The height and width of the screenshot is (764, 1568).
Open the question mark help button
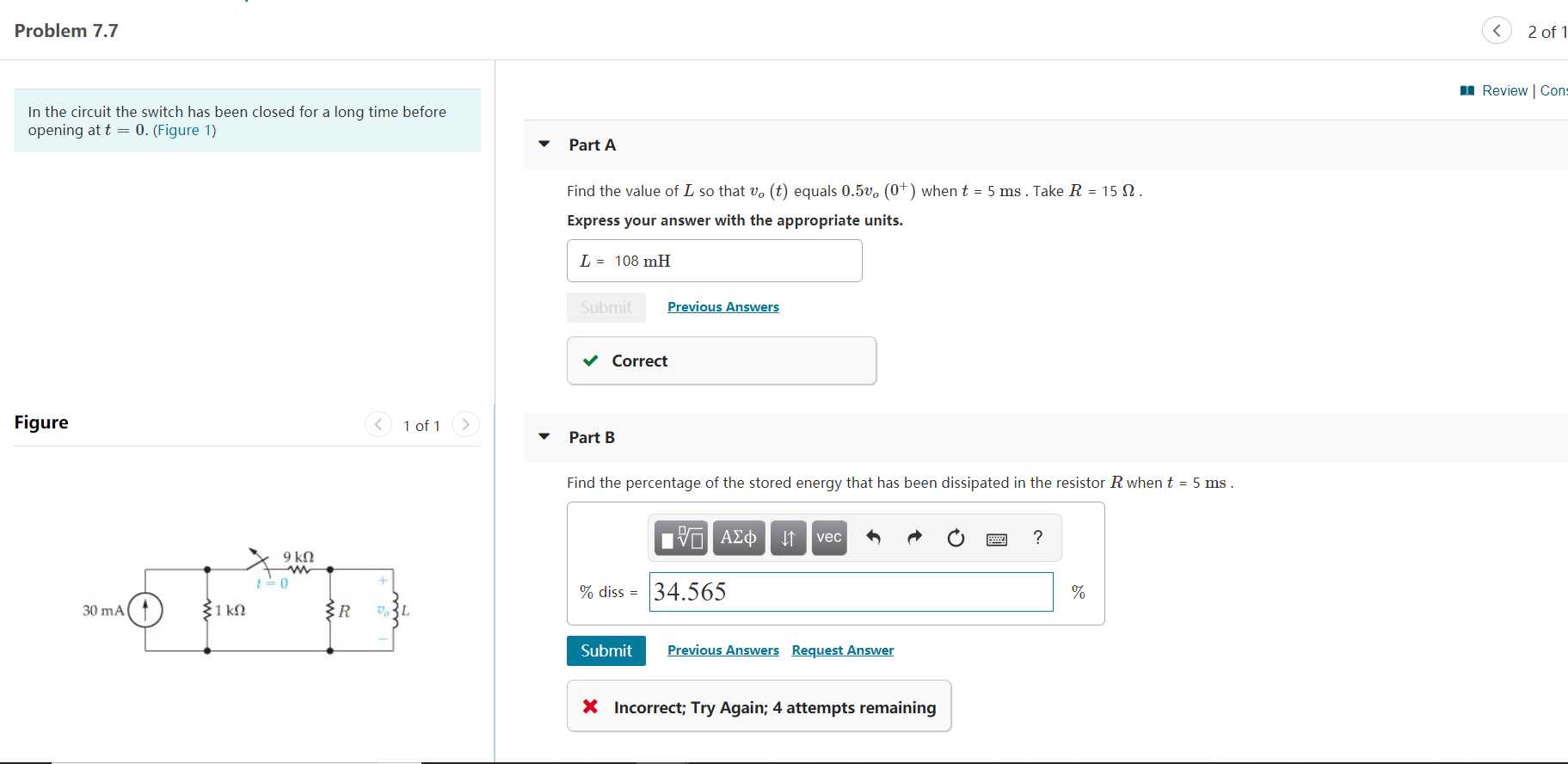pyautogui.click(x=1038, y=538)
